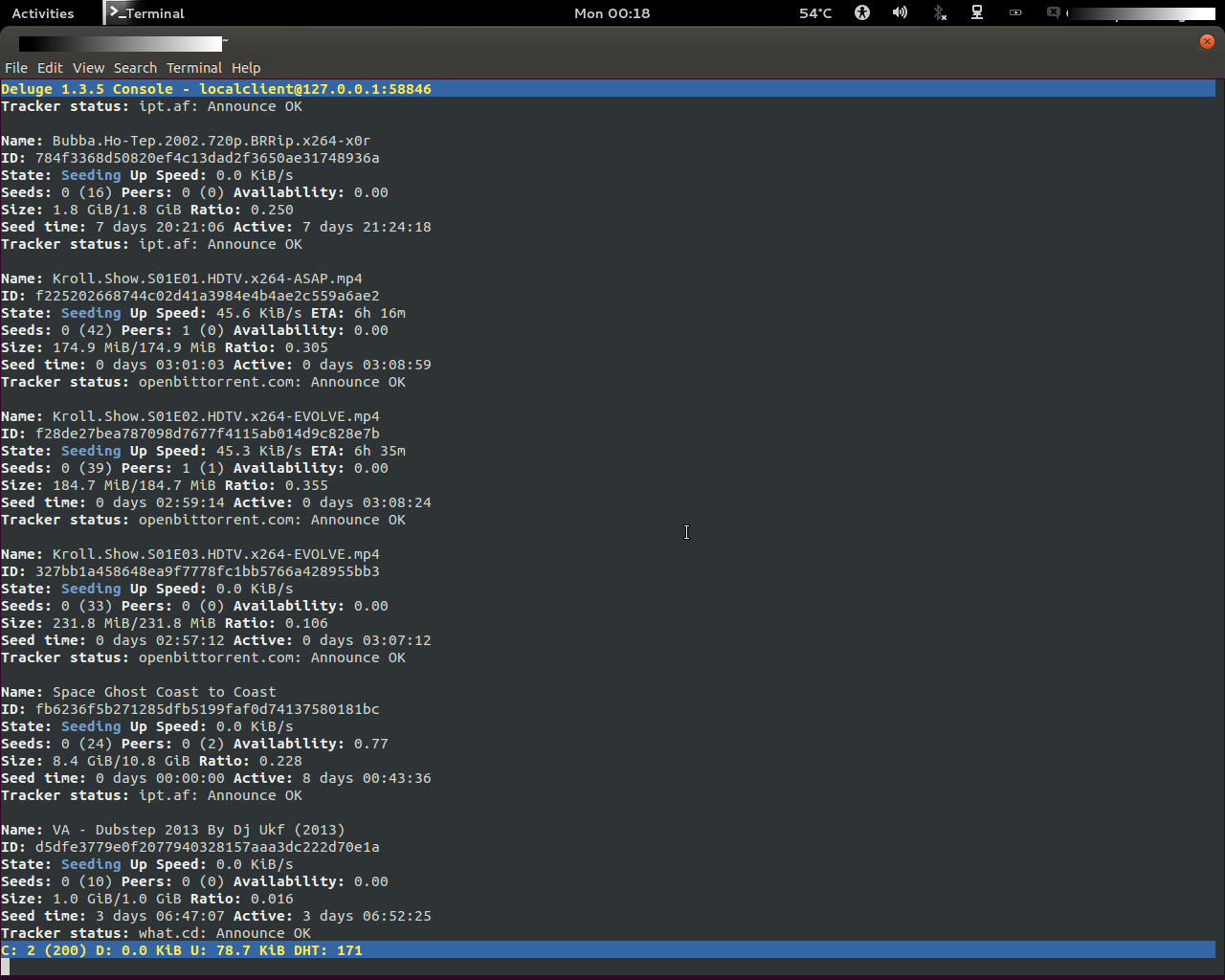Click the Ratio value 0.016
Image resolution: width=1225 pixels, height=980 pixels.
[273, 899]
